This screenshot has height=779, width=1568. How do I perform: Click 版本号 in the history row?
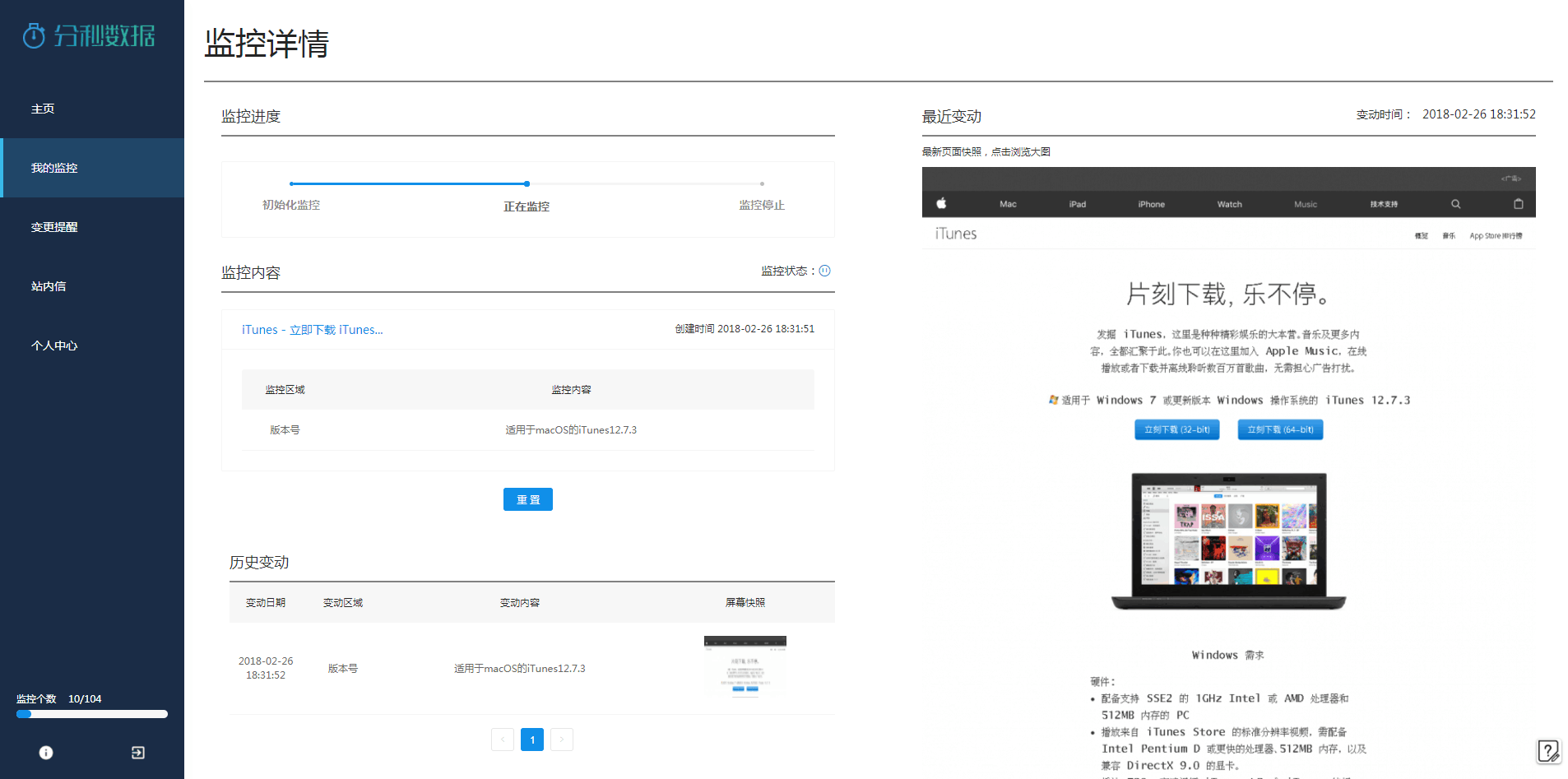click(343, 669)
